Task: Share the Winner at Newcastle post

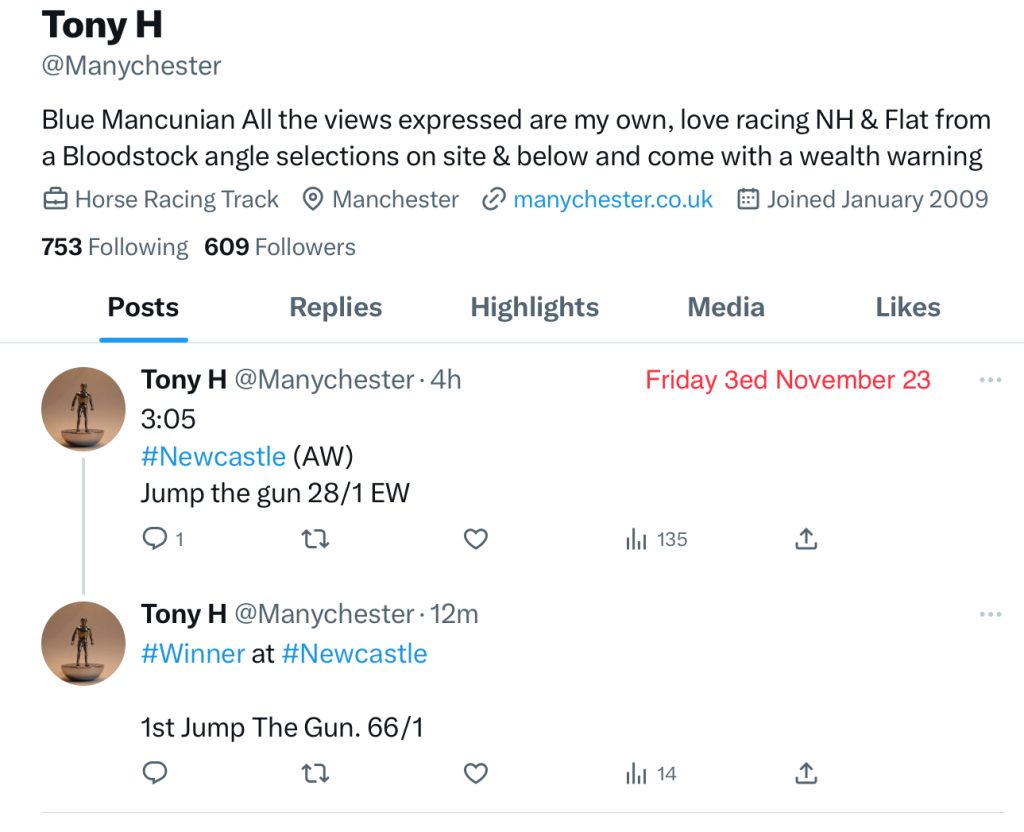Action: pyautogui.click(x=806, y=773)
